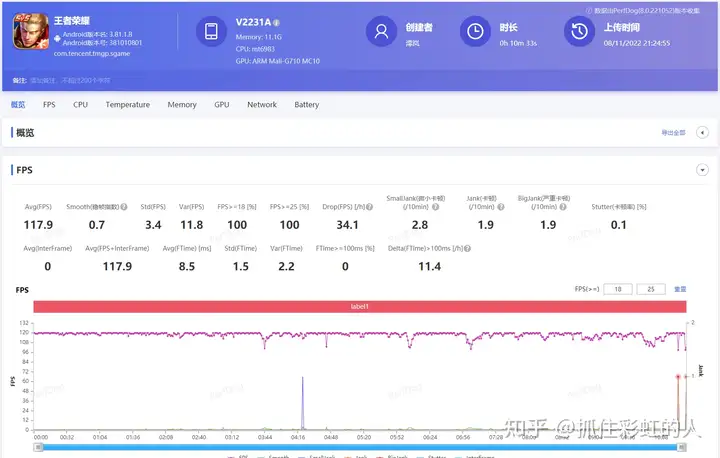This screenshot has width=720, height=458.
Task: Collapse the 概览 section with the arrow button
Action: pos(702,133)
